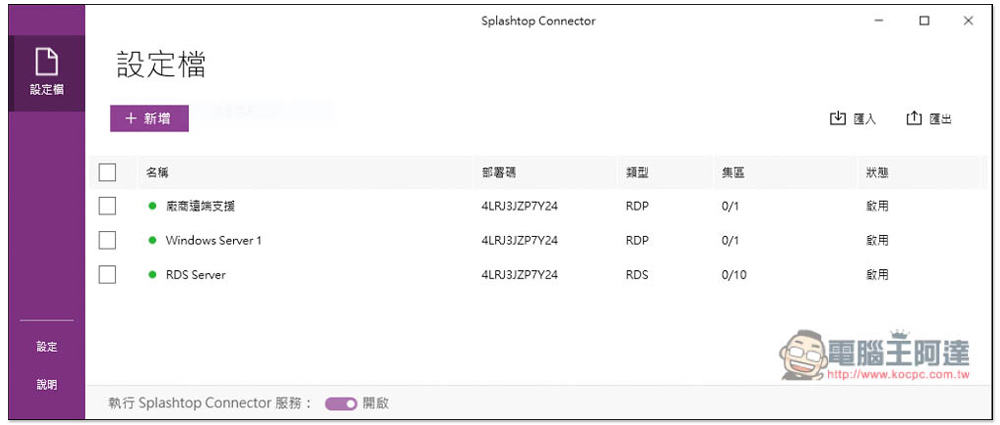1000x425 pixels.
Task: Select the Windows Server 1 checkbox
Action: click(x=108, y=240)
